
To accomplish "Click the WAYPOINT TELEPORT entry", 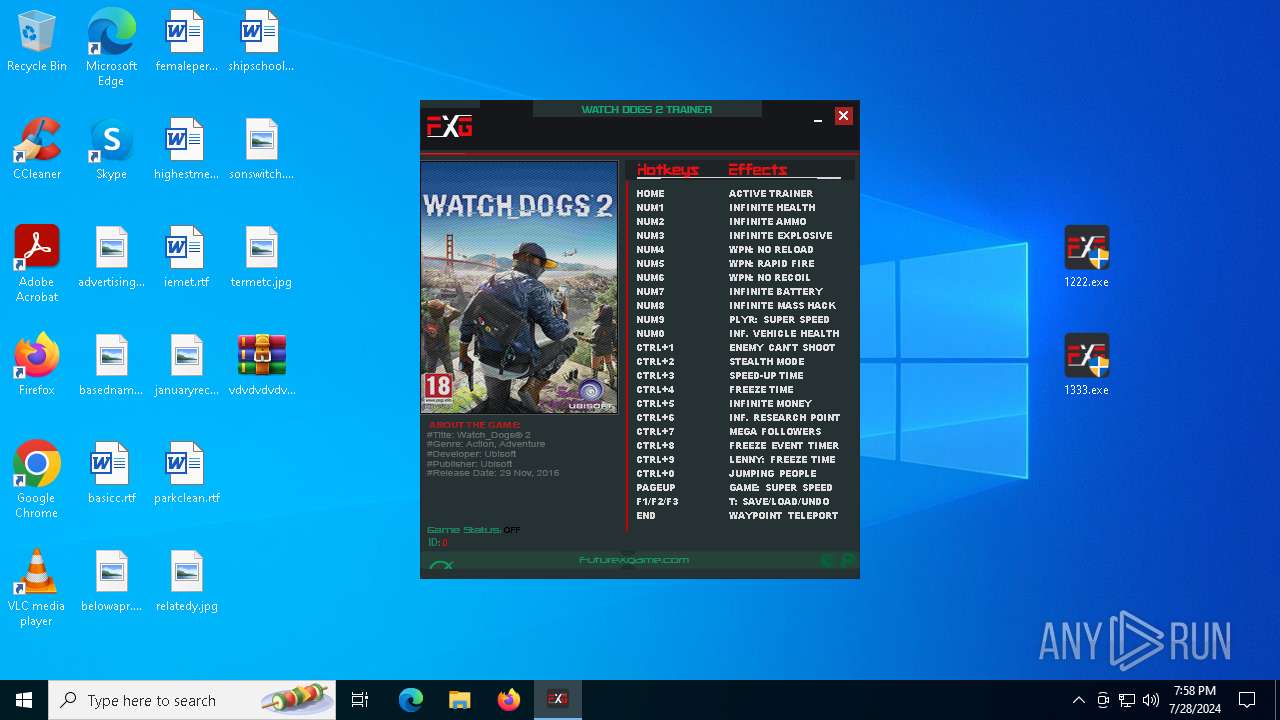I will click(784, 516).
